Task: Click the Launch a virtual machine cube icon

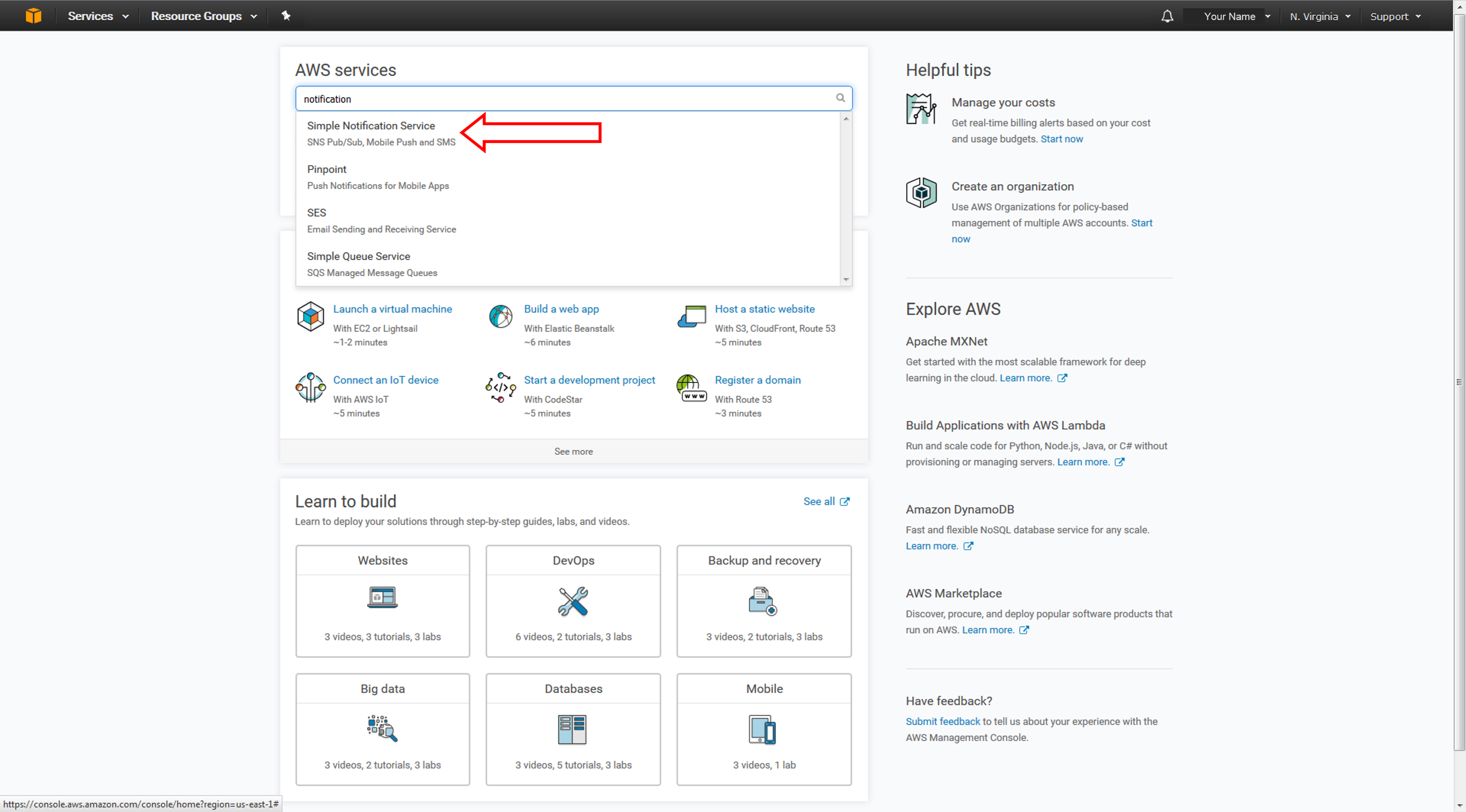Action: 310,317
